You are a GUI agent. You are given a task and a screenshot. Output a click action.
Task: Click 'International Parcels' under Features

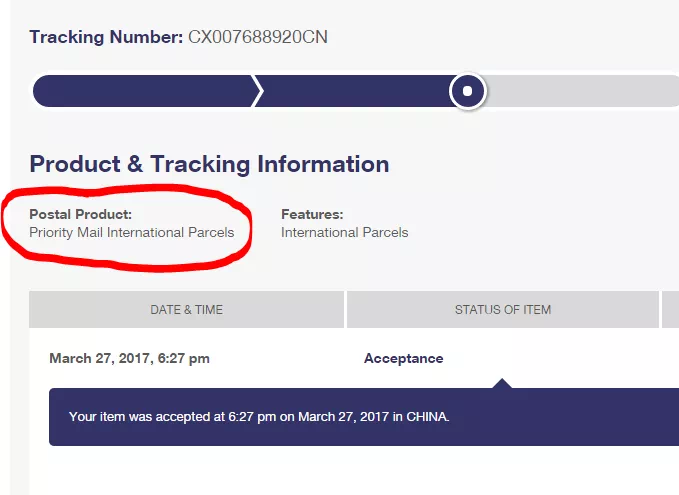[x=344, y=232]
